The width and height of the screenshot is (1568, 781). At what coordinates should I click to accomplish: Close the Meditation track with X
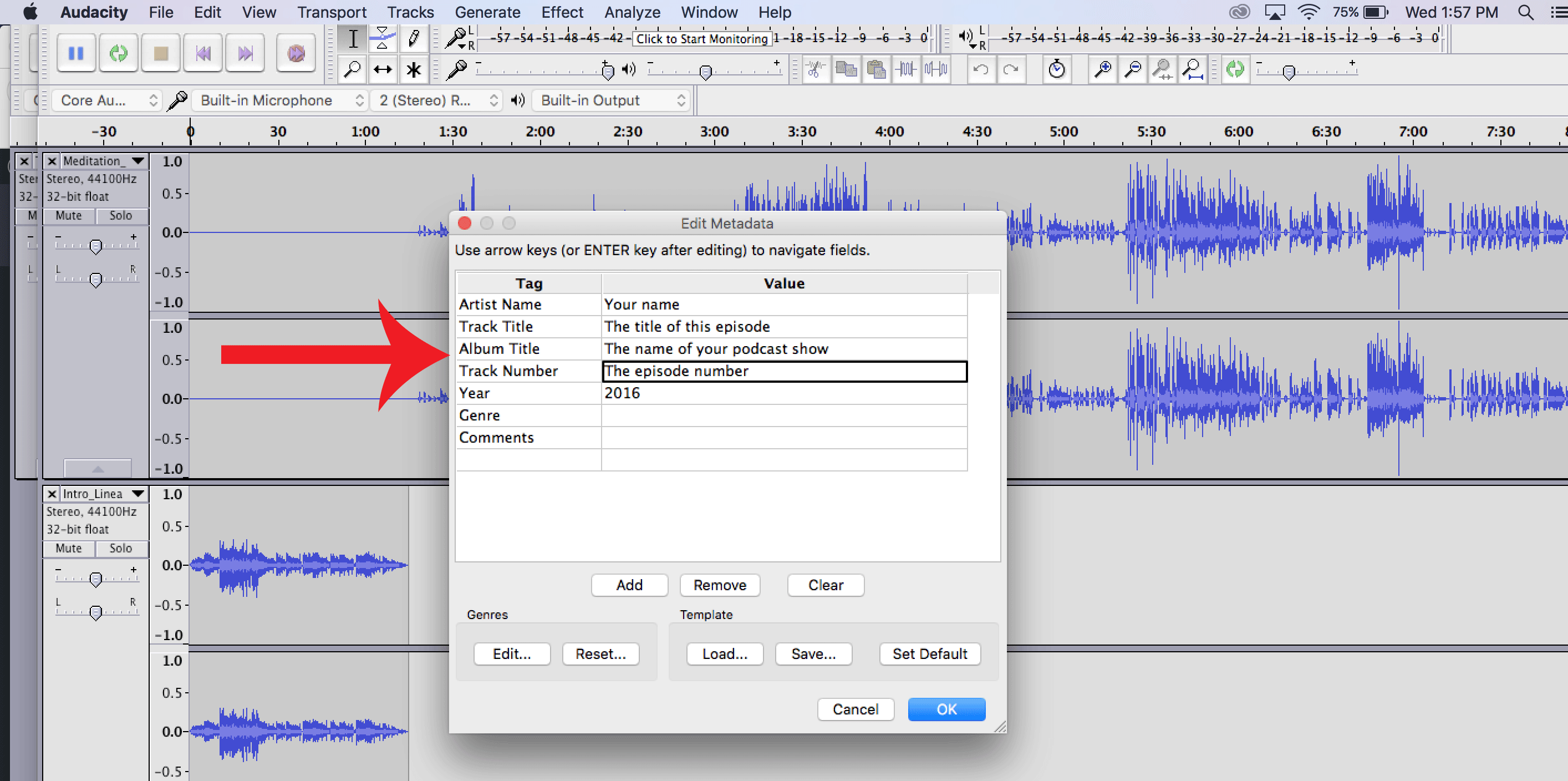pos(52,161)
